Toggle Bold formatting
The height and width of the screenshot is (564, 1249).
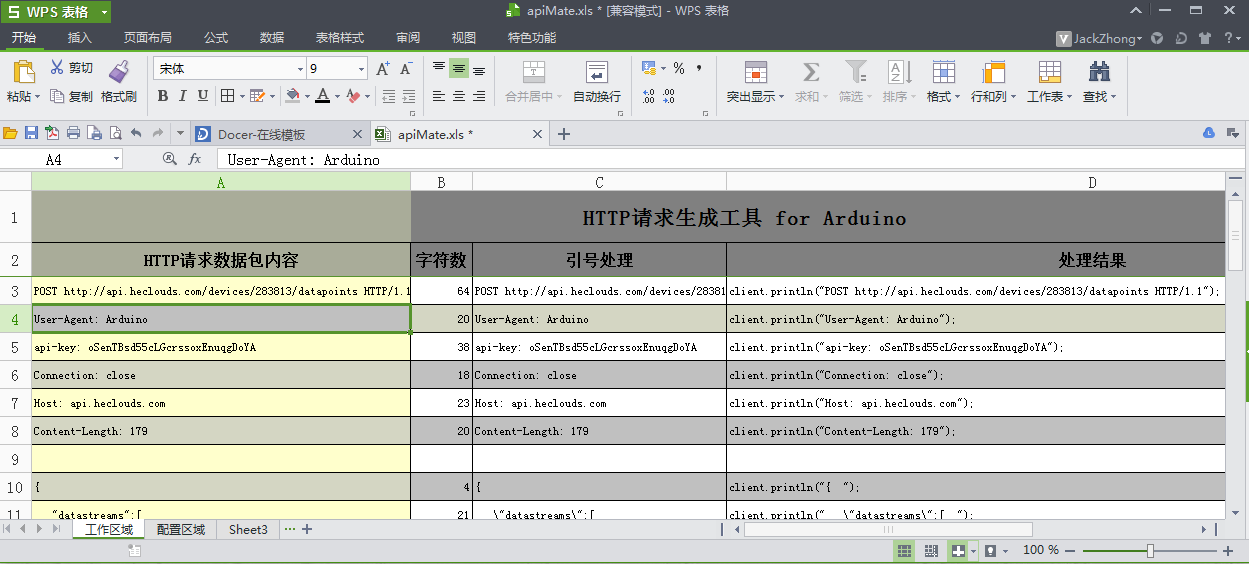161,96
